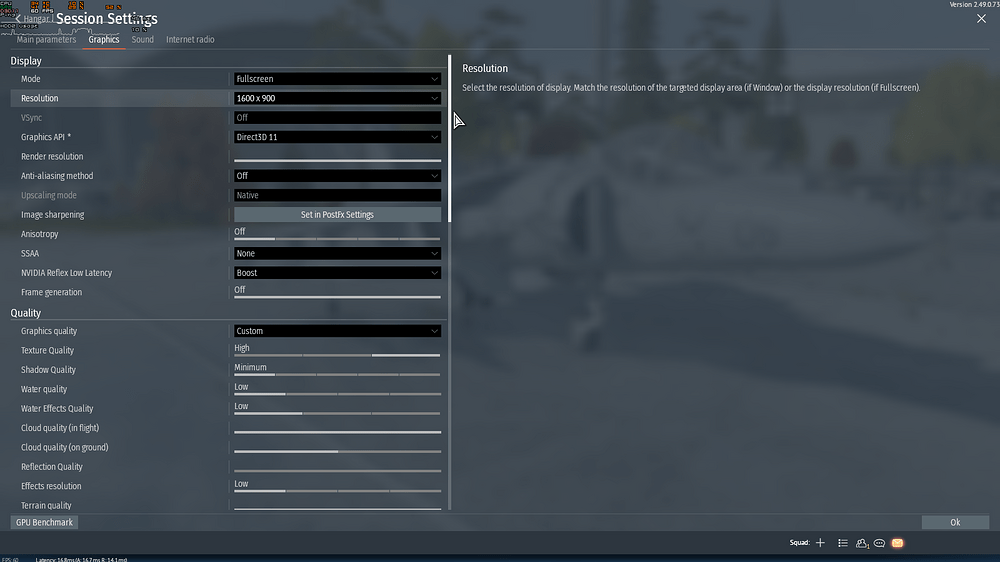Click the settings list vertical scrollbar

click(x=450, y=138)
